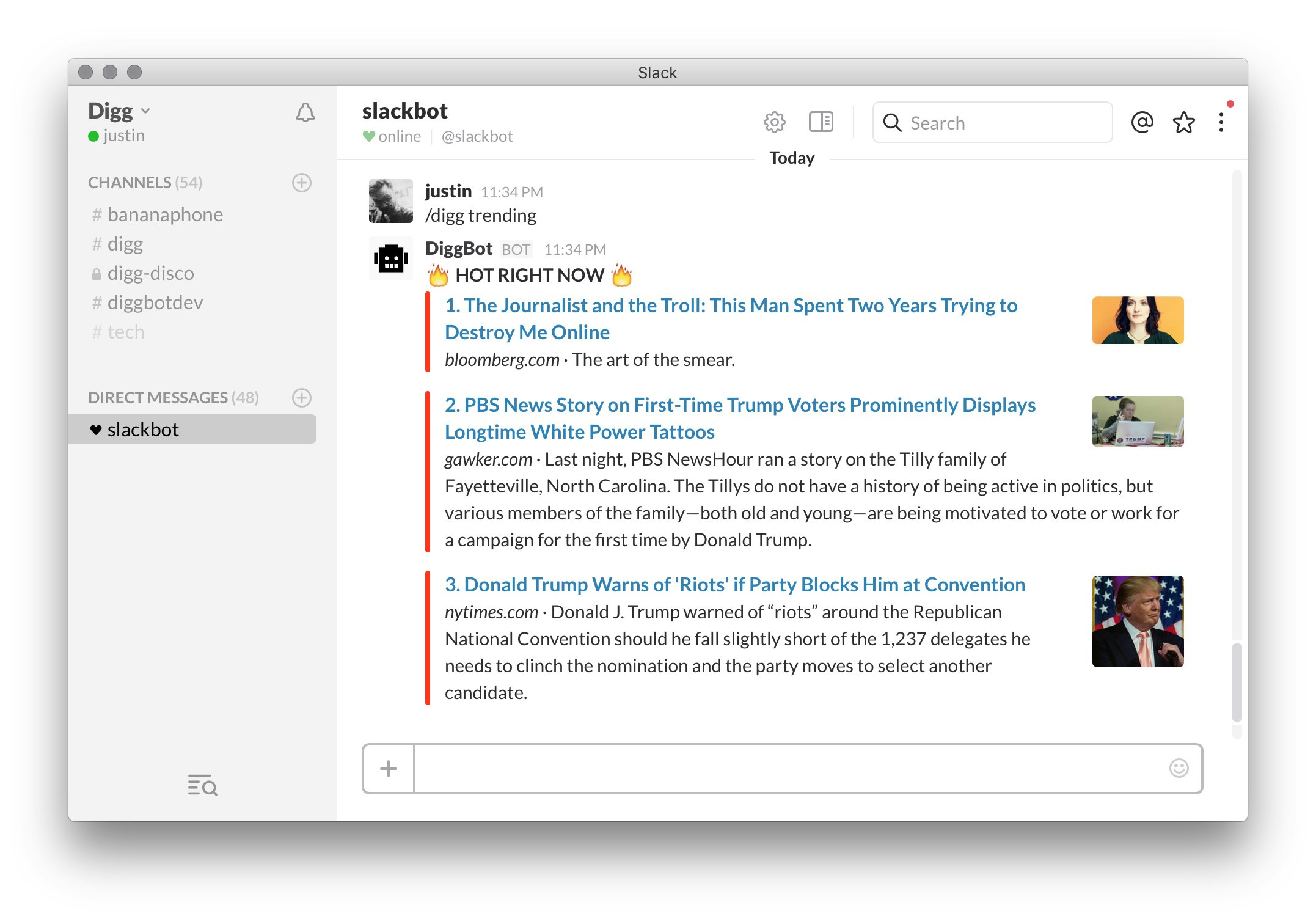The height and width of the screenshot is (919, 1316).
Task: Toggle the details sidebar pane icon
Action: point(821,122)
